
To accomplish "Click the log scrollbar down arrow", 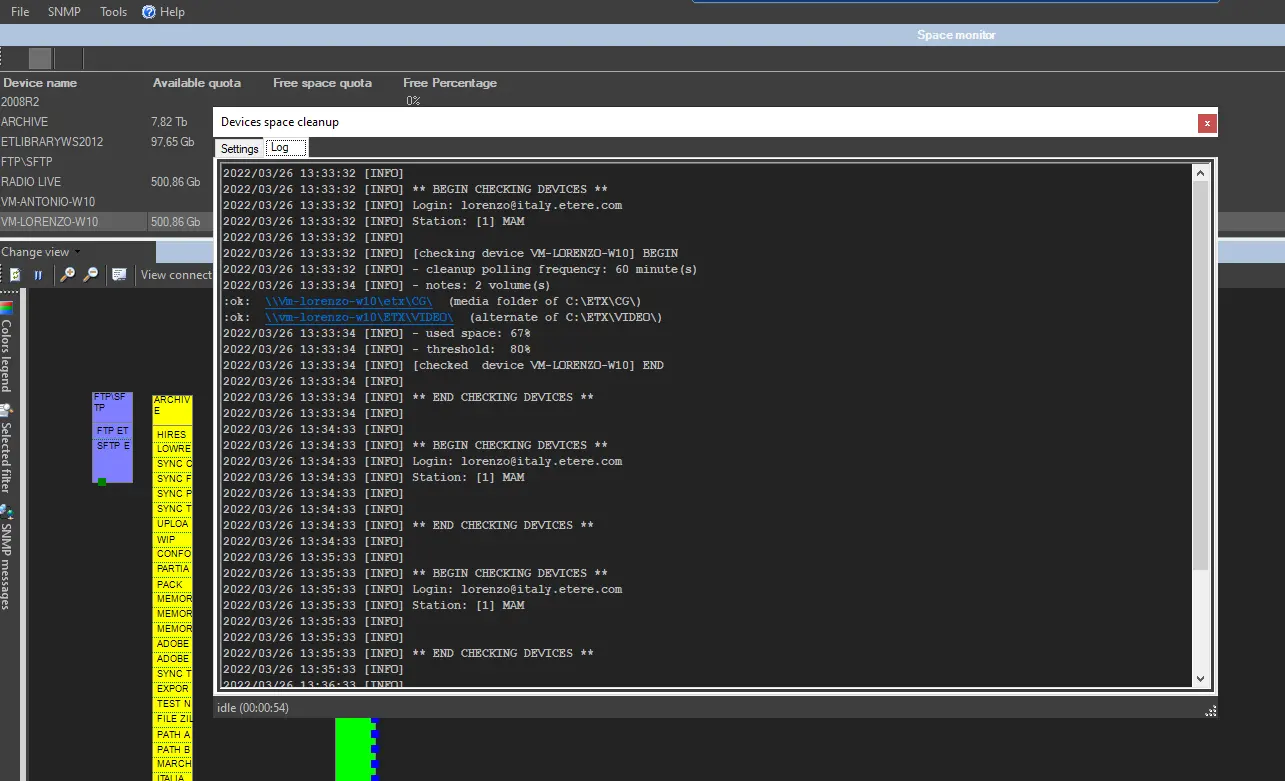I will click(1201, 679).
